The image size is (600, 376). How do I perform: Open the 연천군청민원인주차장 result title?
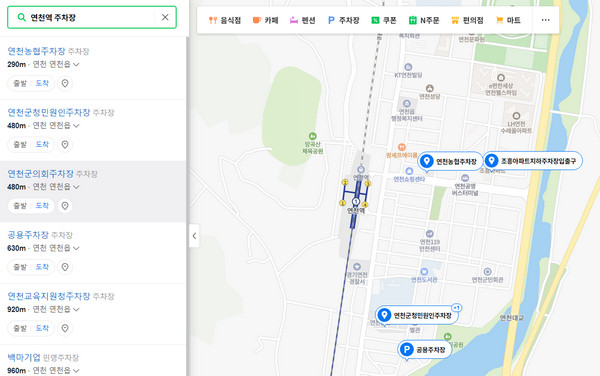(x=49, y=112)
